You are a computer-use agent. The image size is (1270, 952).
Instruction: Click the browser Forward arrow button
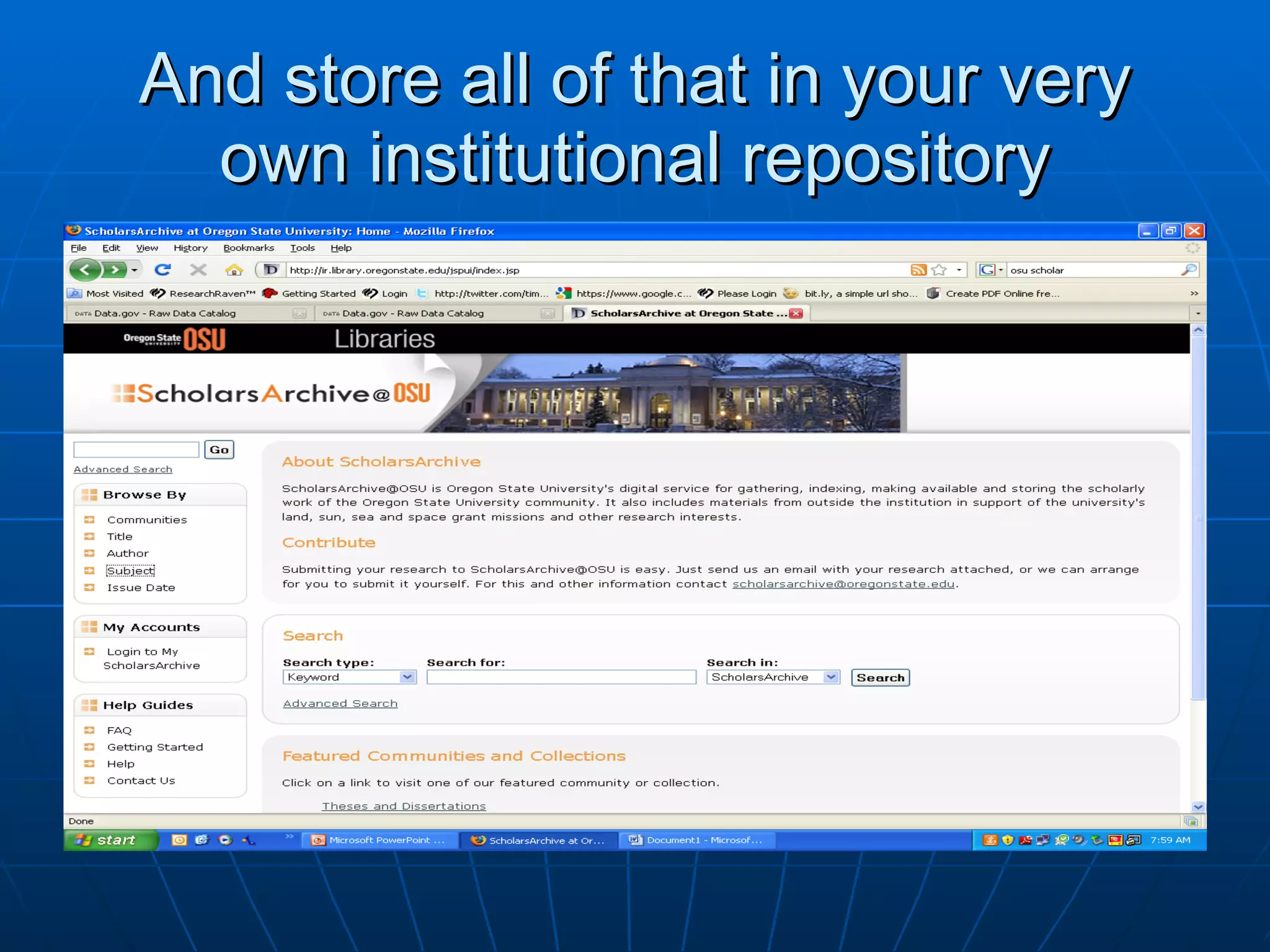(x=114, y=270)
